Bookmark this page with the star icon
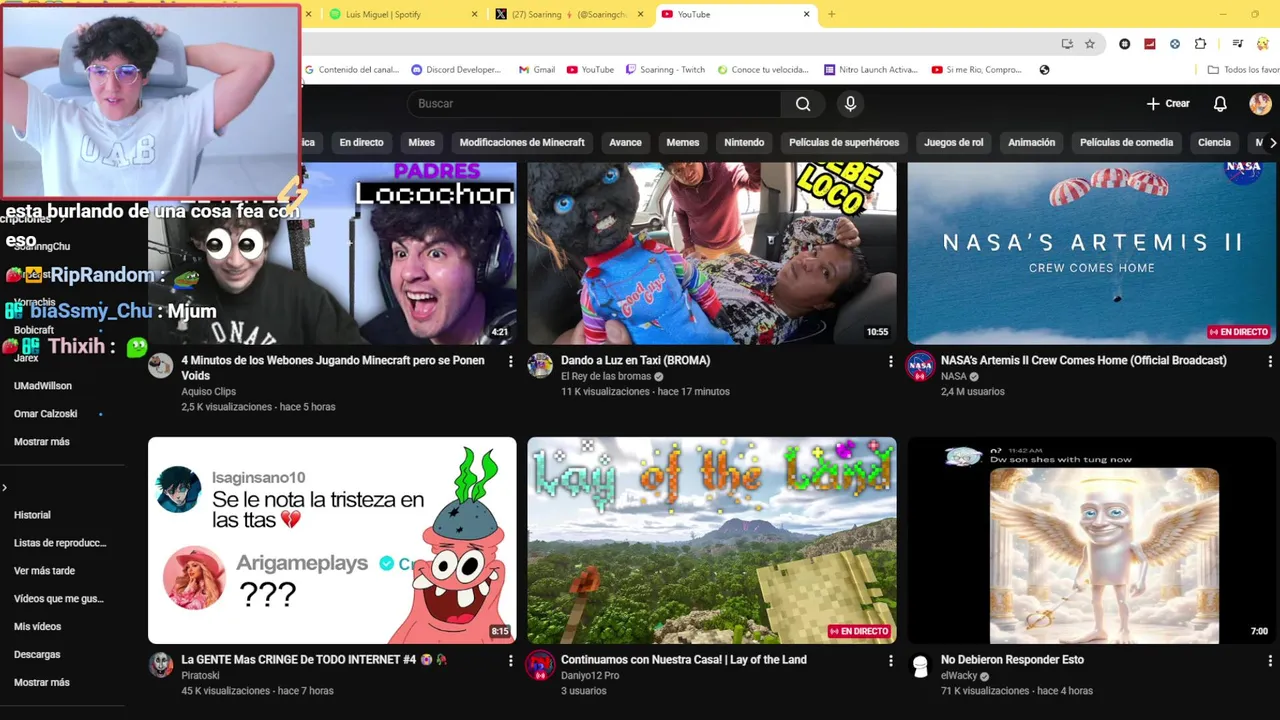Viewport: 1280px width, 720px height. (1090, 44)
